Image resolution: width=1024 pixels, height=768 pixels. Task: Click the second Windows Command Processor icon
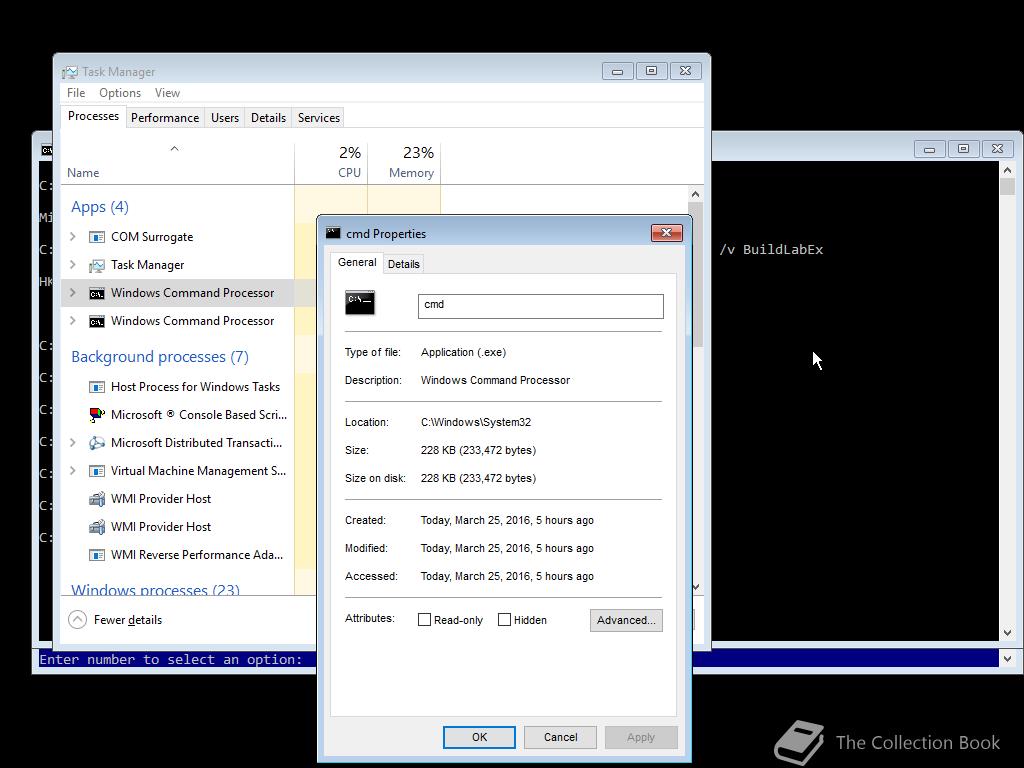(x=97, y=321)
